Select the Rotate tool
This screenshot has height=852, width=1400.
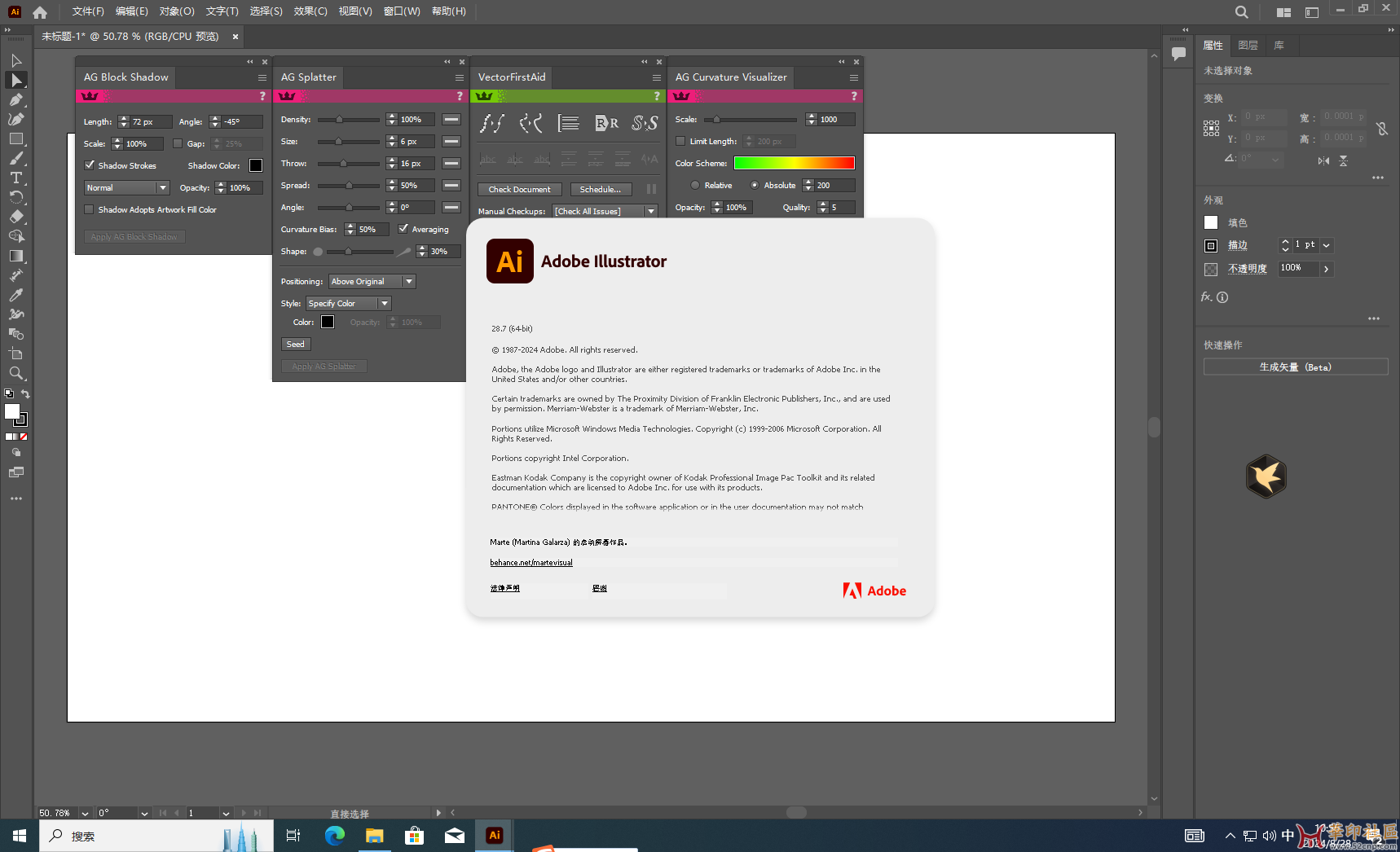point(16,197)
